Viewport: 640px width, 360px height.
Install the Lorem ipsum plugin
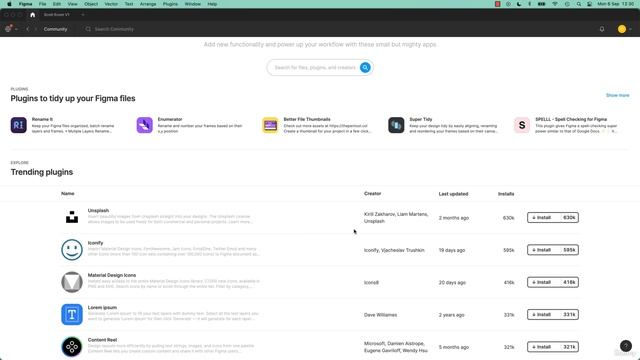click(x=553, y=314)
